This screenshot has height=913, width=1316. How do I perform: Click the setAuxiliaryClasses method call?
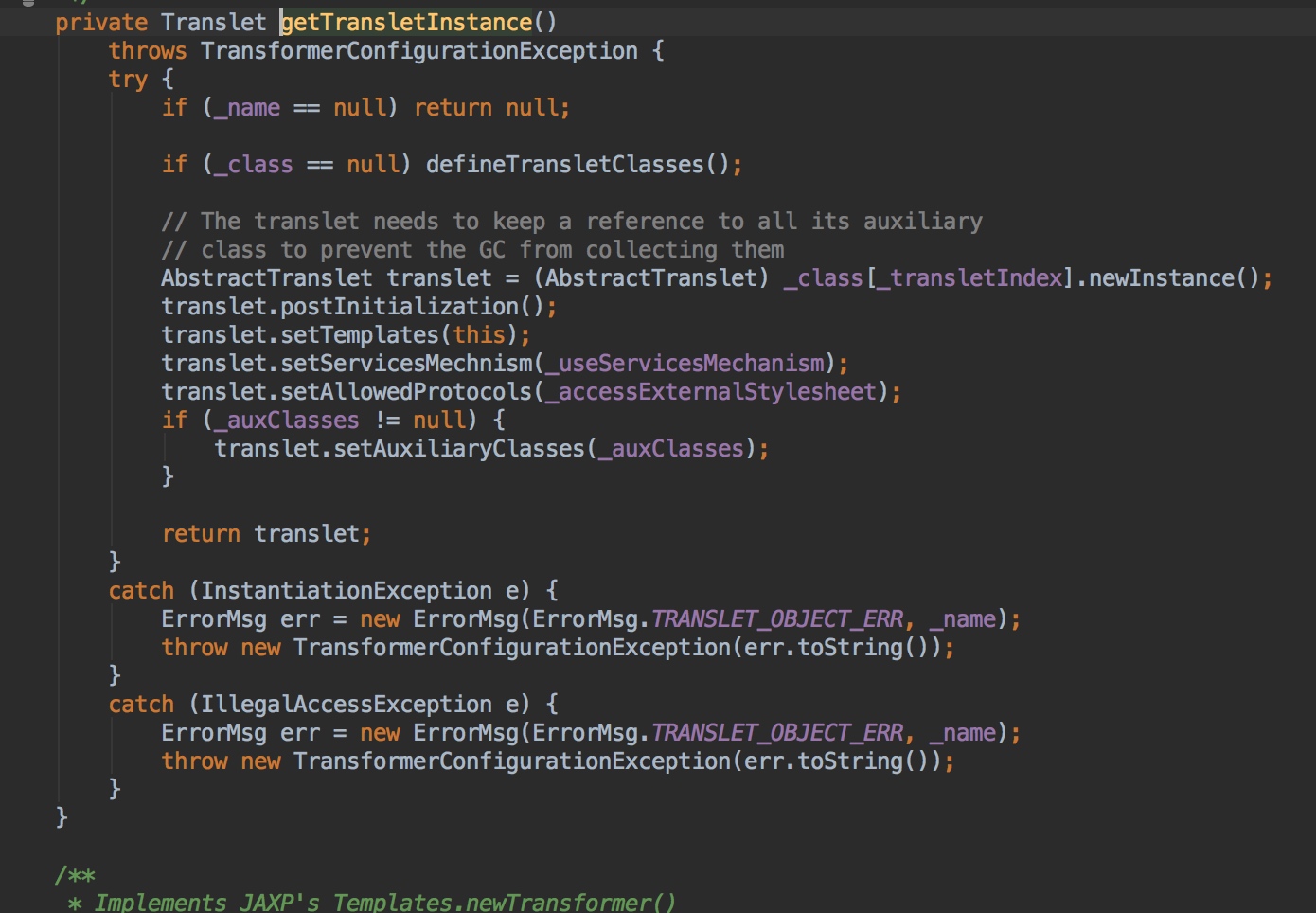(459, 448)
